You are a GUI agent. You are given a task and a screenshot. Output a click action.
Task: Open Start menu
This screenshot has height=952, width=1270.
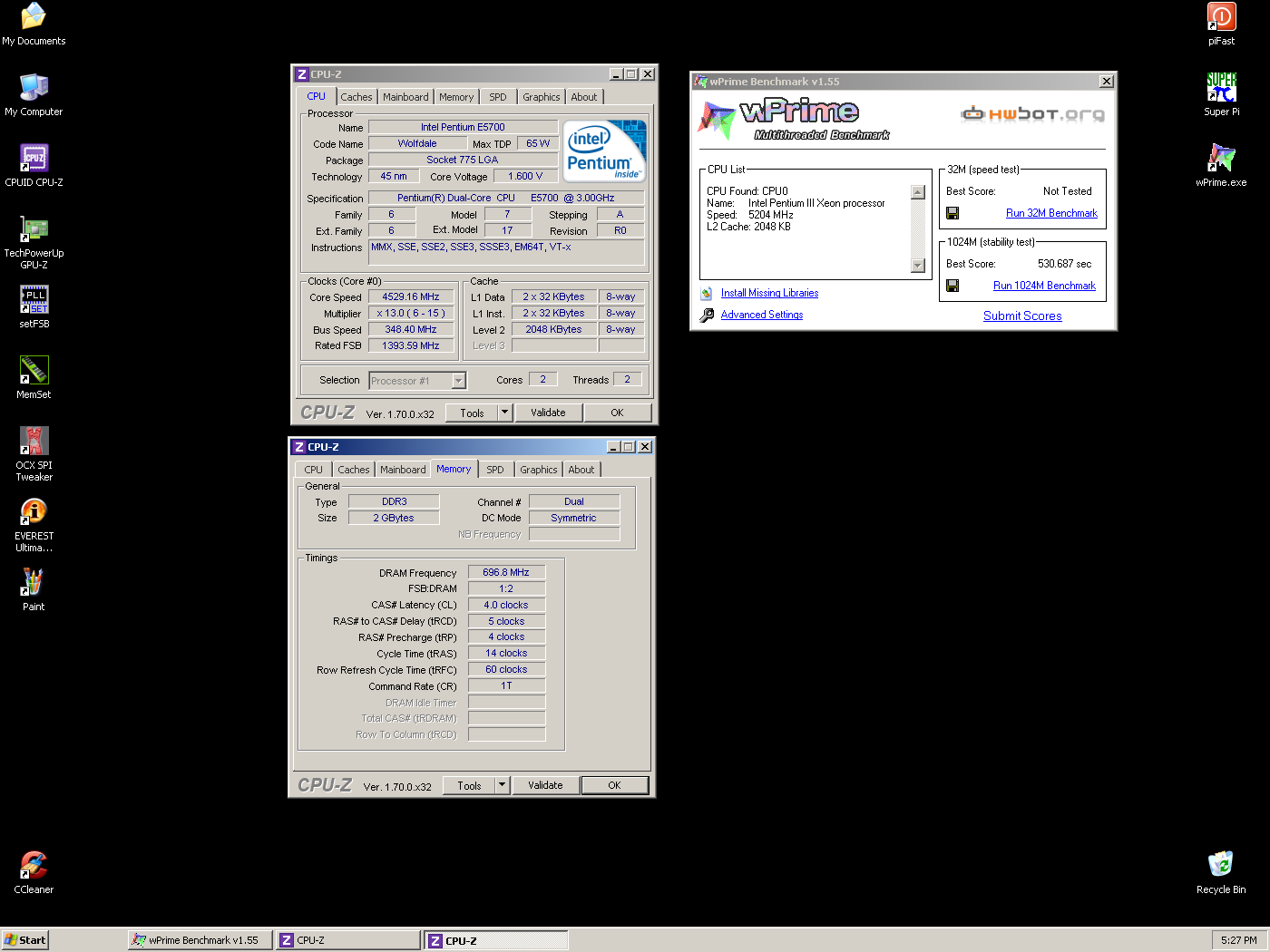[x=24, y=940]
